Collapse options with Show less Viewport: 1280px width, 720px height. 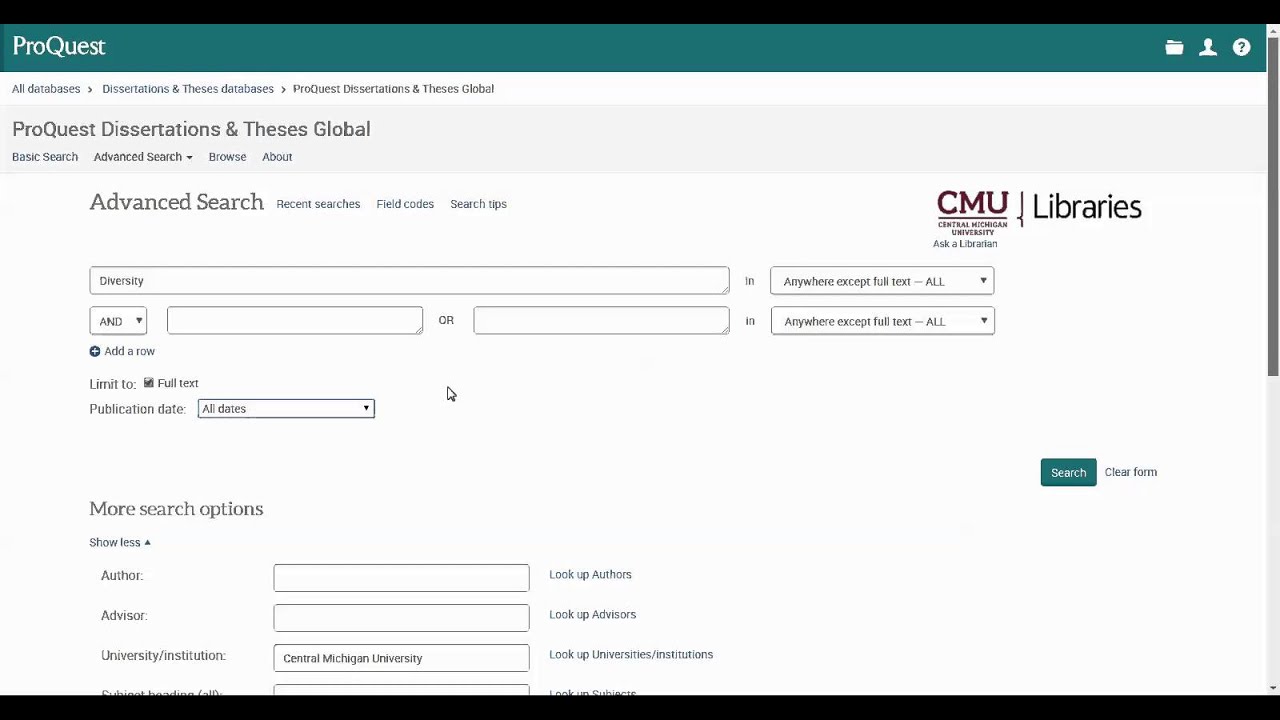[x=120, y=542]
